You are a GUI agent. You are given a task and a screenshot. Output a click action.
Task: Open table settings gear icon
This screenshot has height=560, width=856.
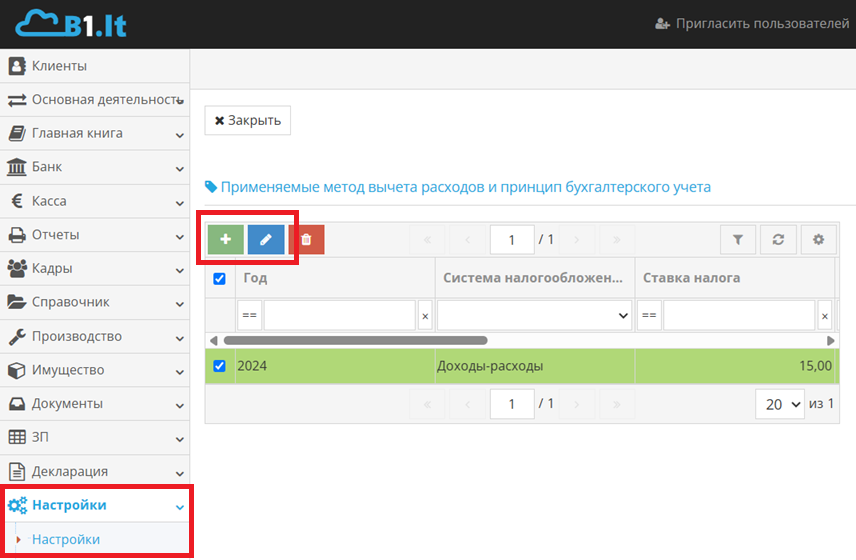818,239
